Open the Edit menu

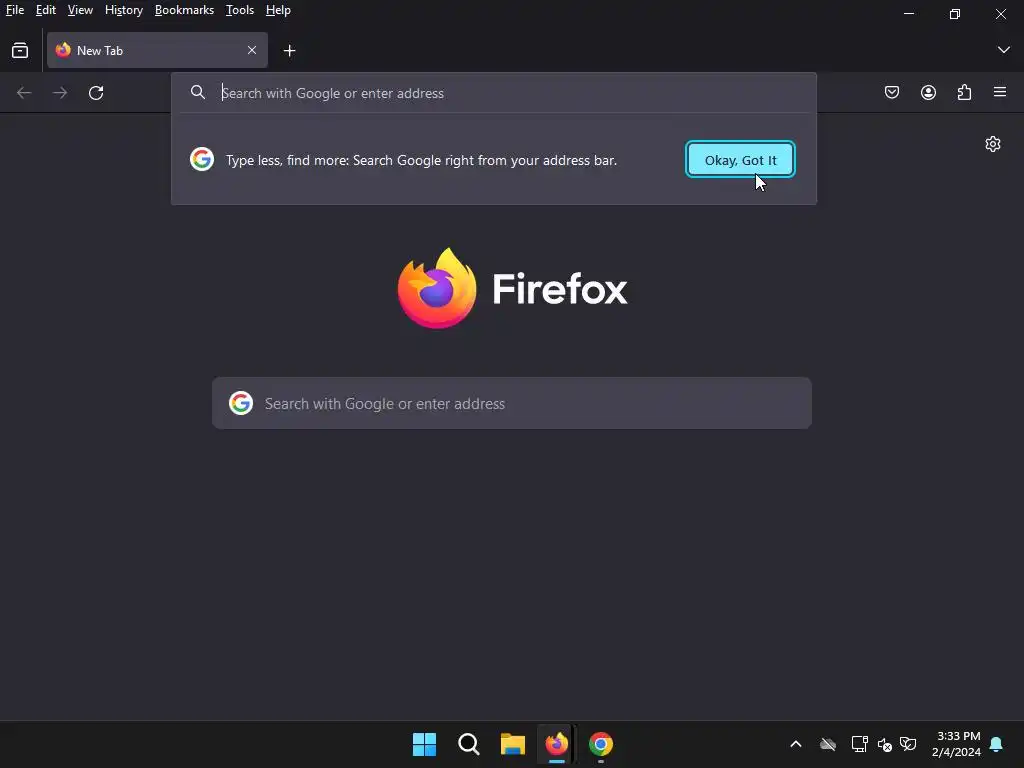pyautogui.click(x=46, y=10)
